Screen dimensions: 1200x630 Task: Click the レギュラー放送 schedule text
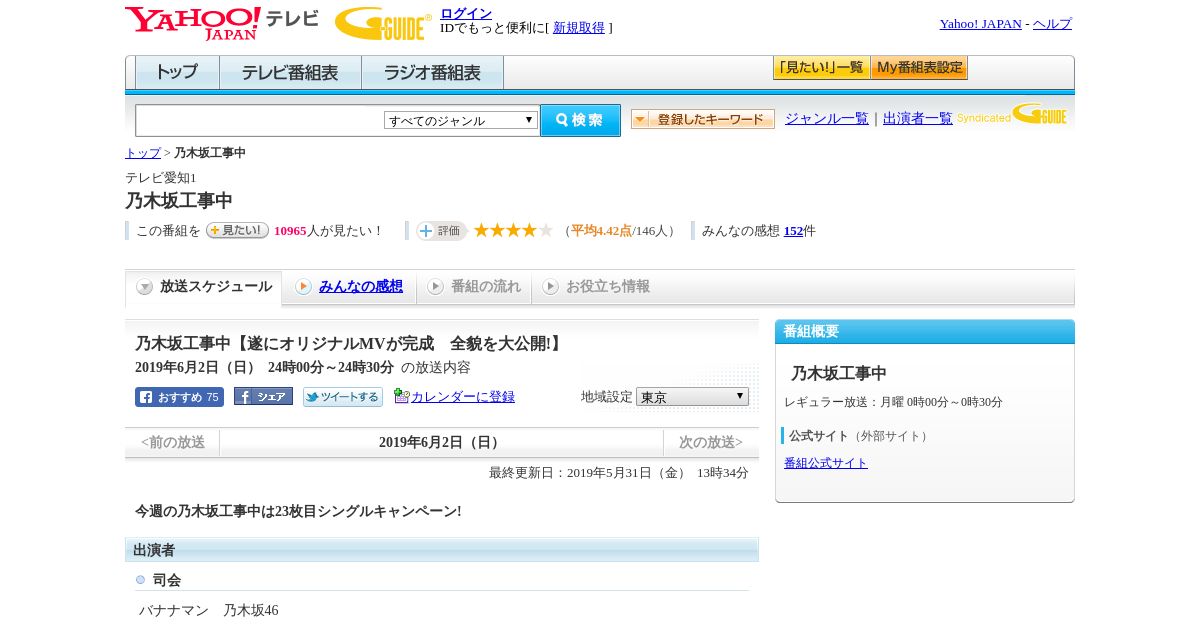(893, 402)
